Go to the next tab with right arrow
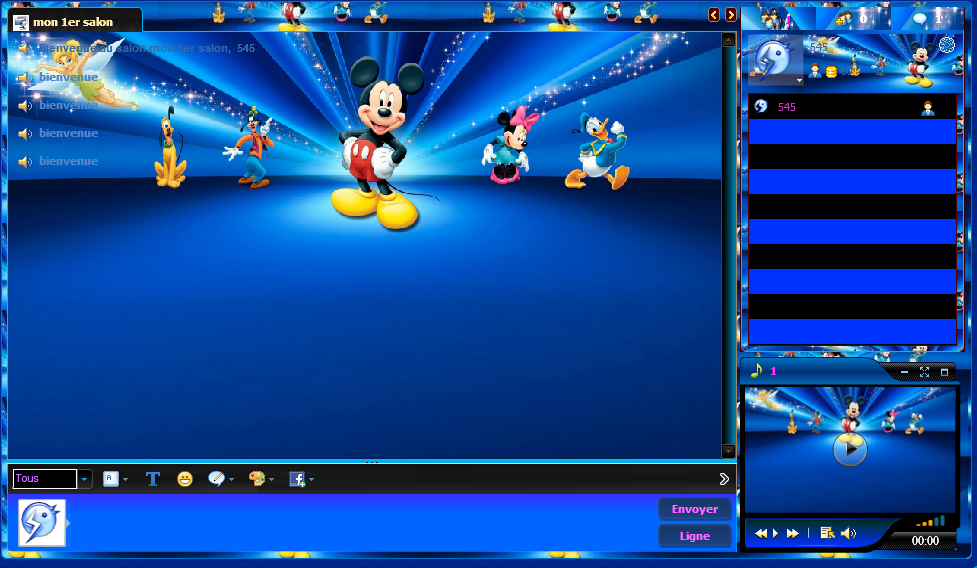The image size is (977, 568). pos(731,14)
